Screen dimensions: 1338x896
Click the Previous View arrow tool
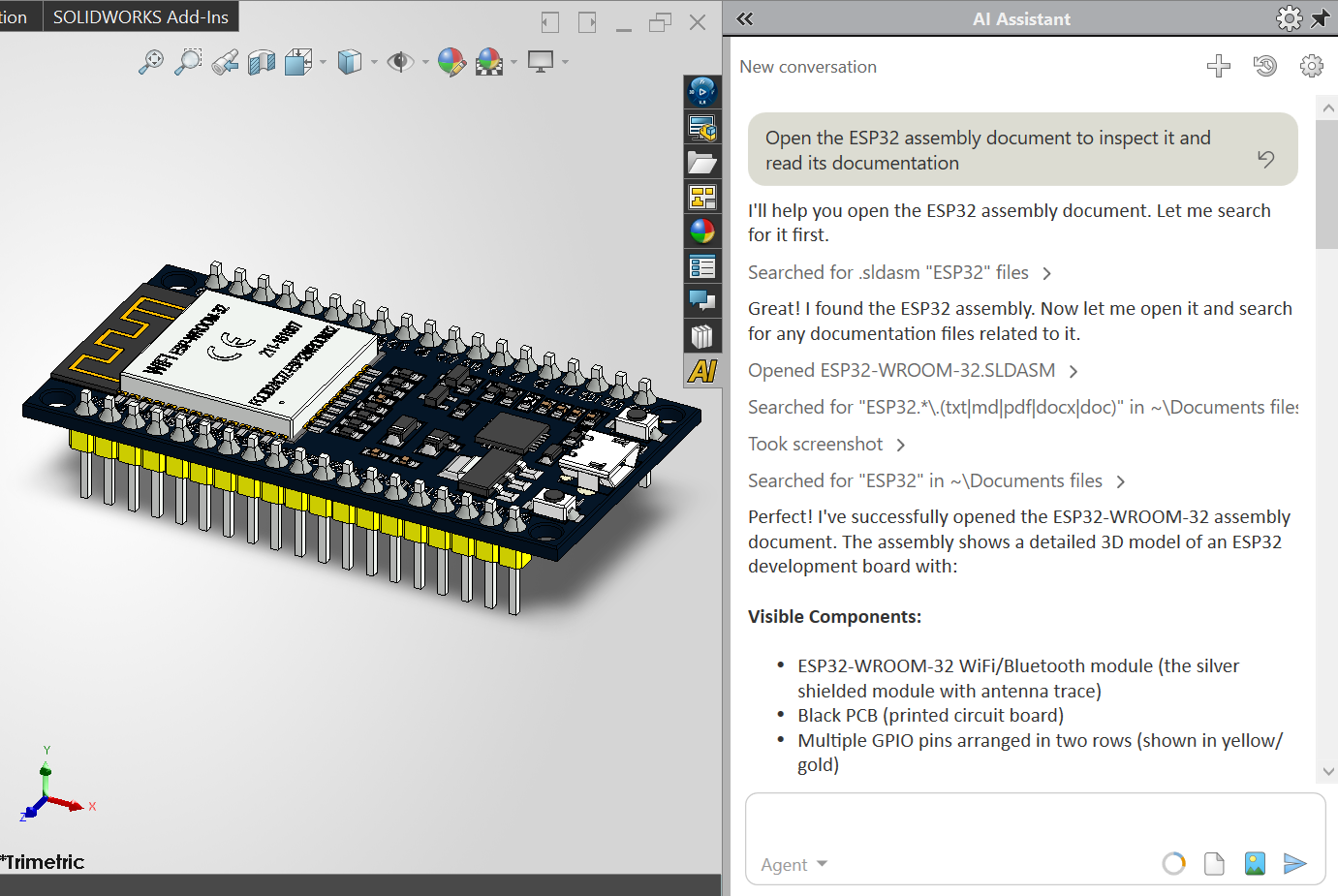225,61
